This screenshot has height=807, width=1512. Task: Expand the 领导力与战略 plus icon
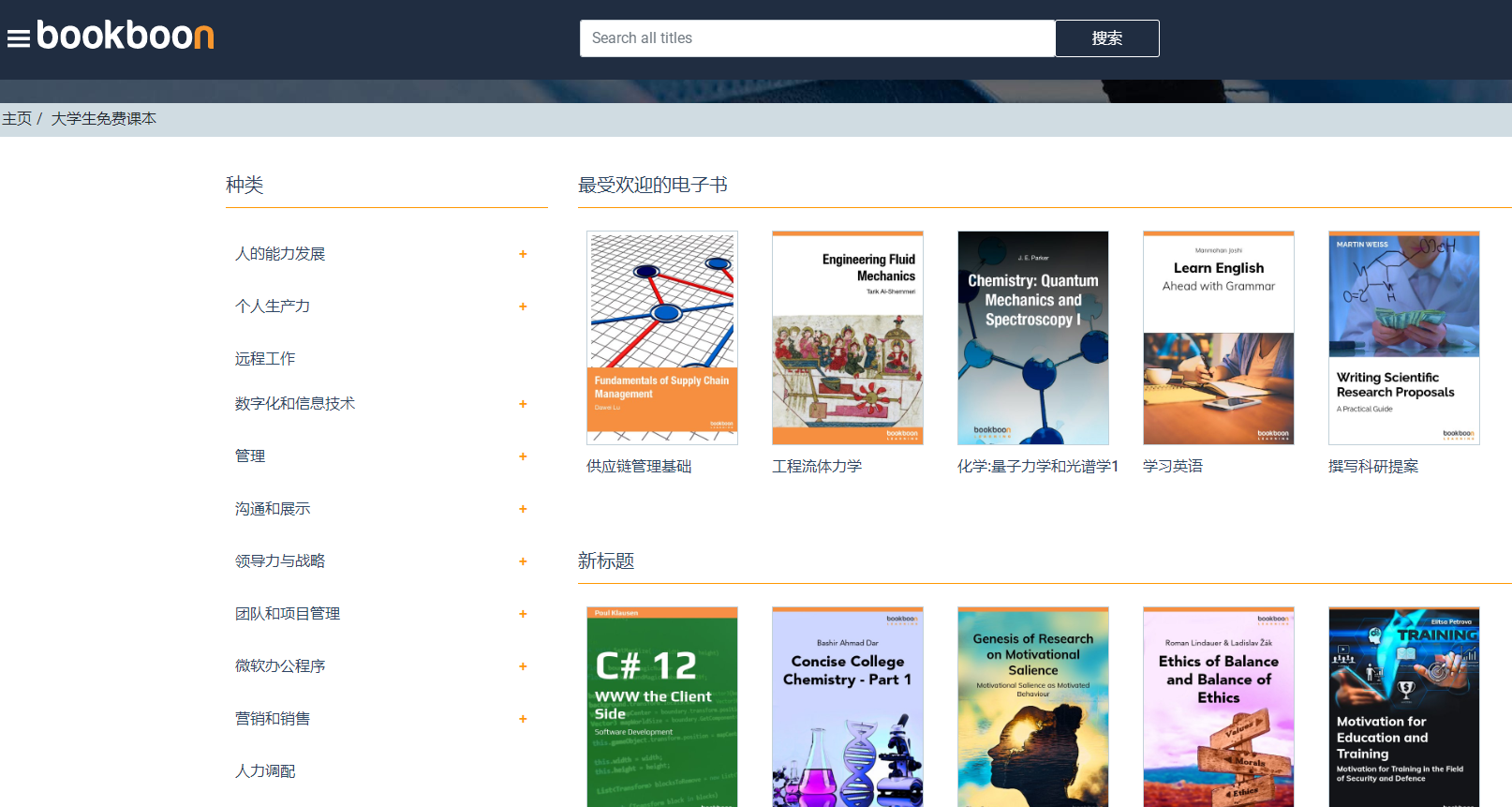tap(523, 561)
